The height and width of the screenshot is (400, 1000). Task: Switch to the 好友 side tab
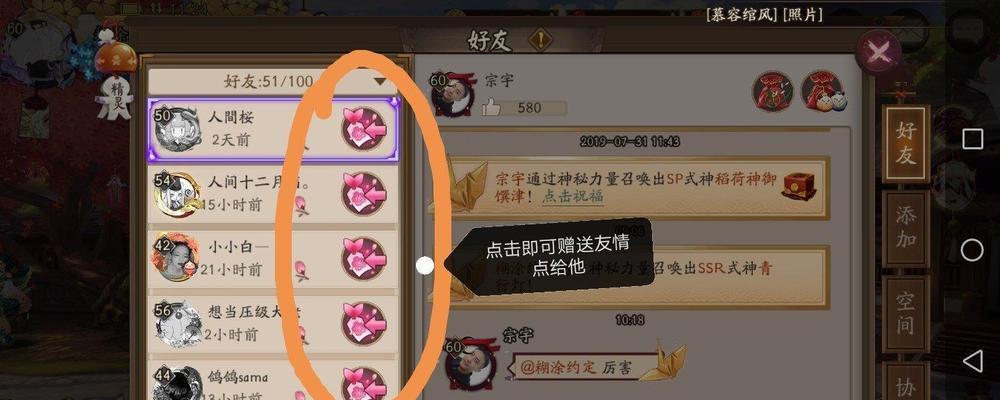tap(906, 144)
